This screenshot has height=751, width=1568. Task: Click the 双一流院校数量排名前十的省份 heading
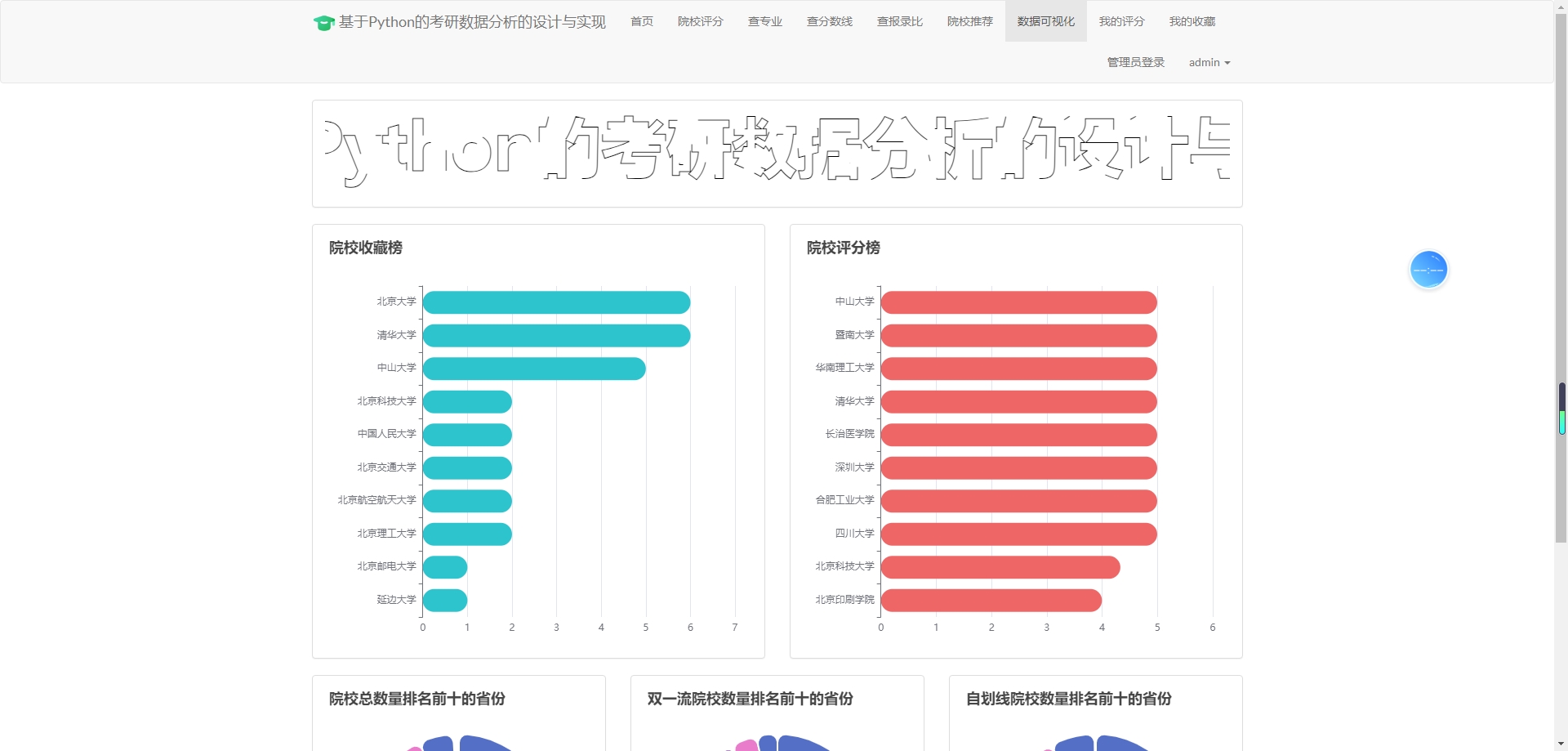(x=751, y=699)
